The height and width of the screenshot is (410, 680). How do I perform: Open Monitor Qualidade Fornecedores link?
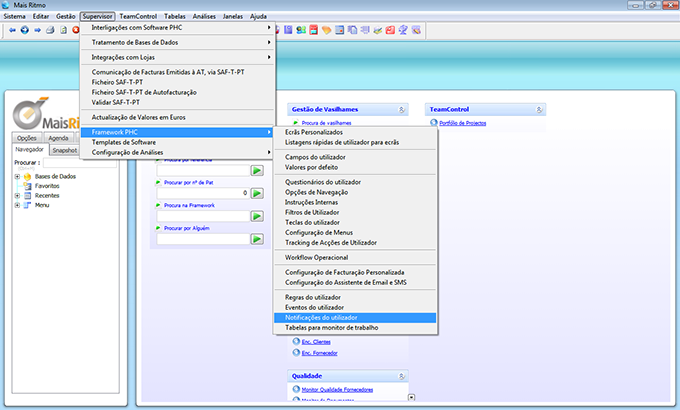(337, 390)
